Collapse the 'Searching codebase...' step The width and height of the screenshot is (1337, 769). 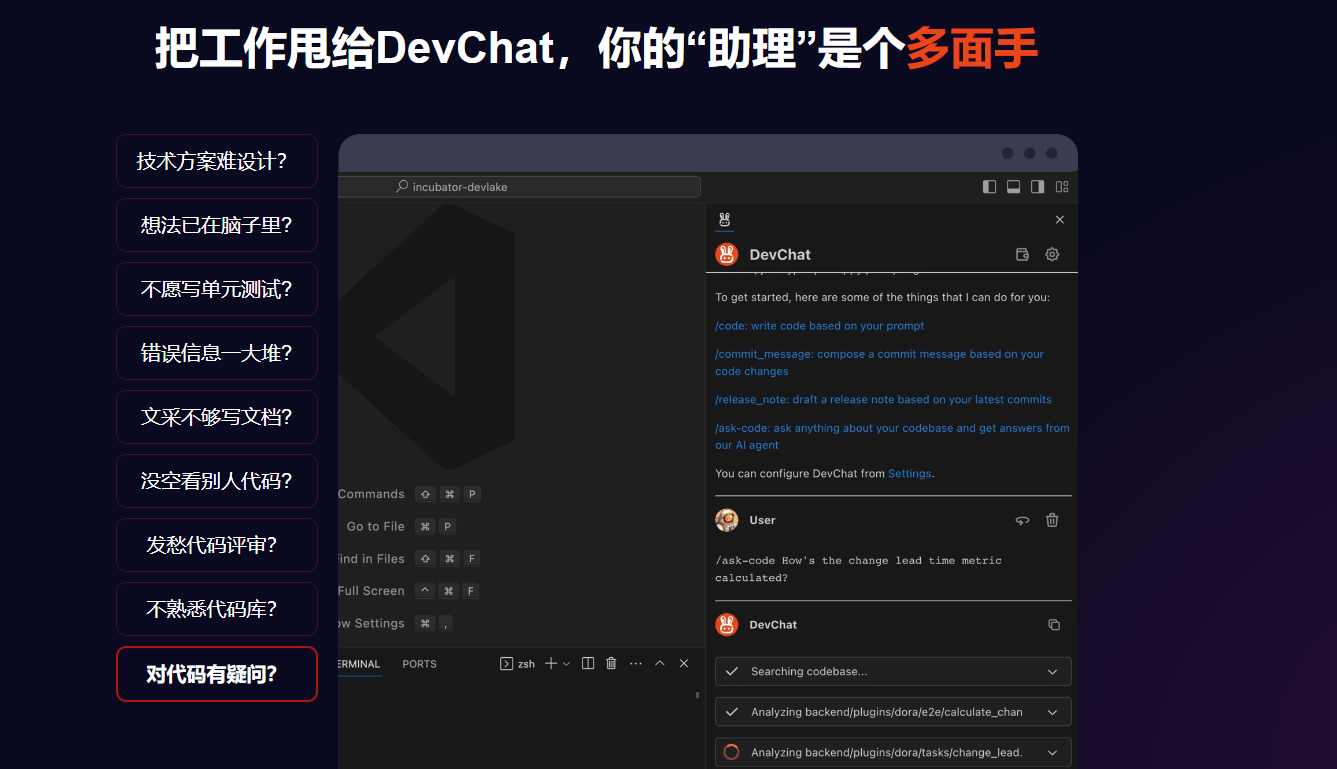coord(1052,671)
